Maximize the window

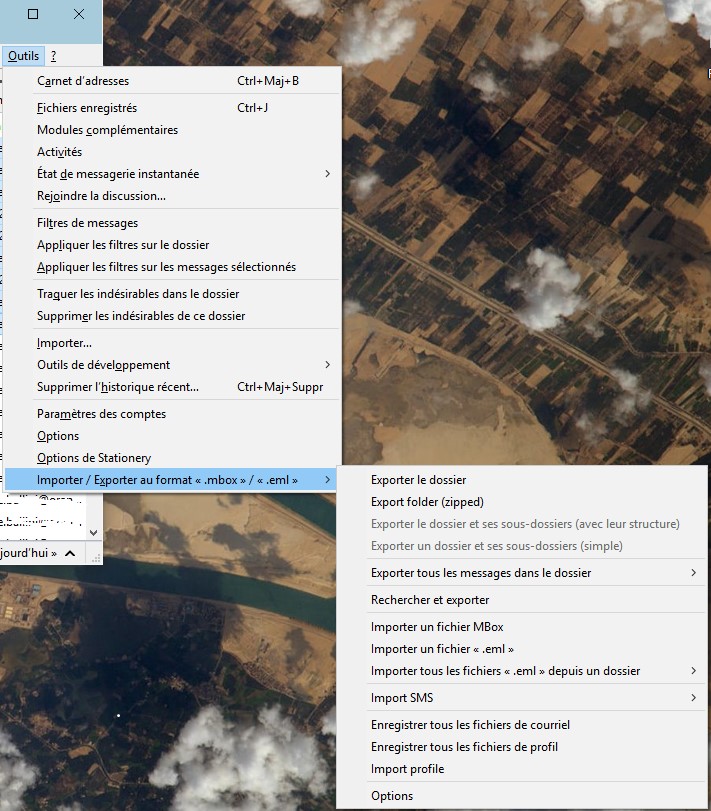(x=33, y=14)
